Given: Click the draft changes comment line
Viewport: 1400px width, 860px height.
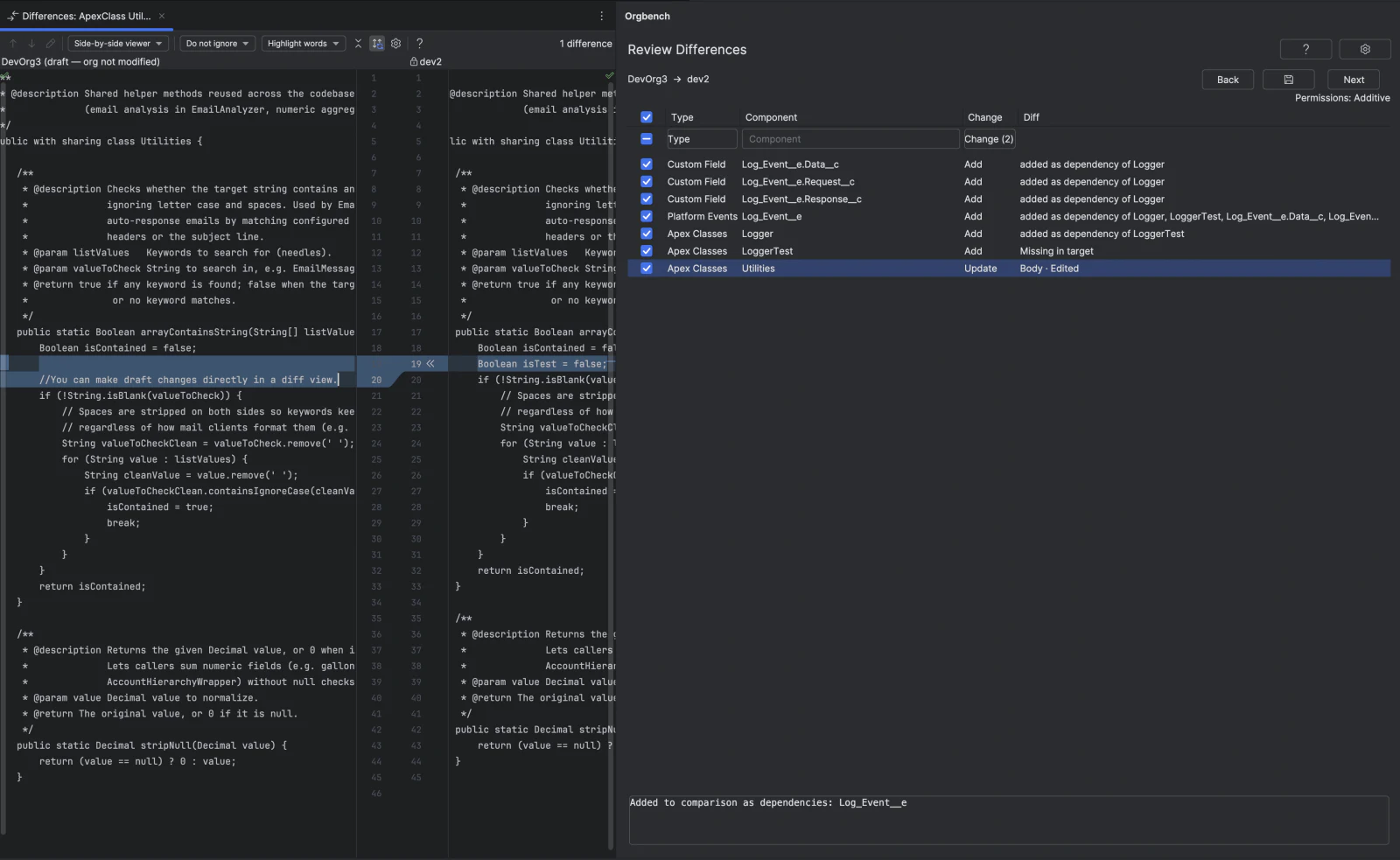Looking at the screenshot, I should [x=188, y=380].
